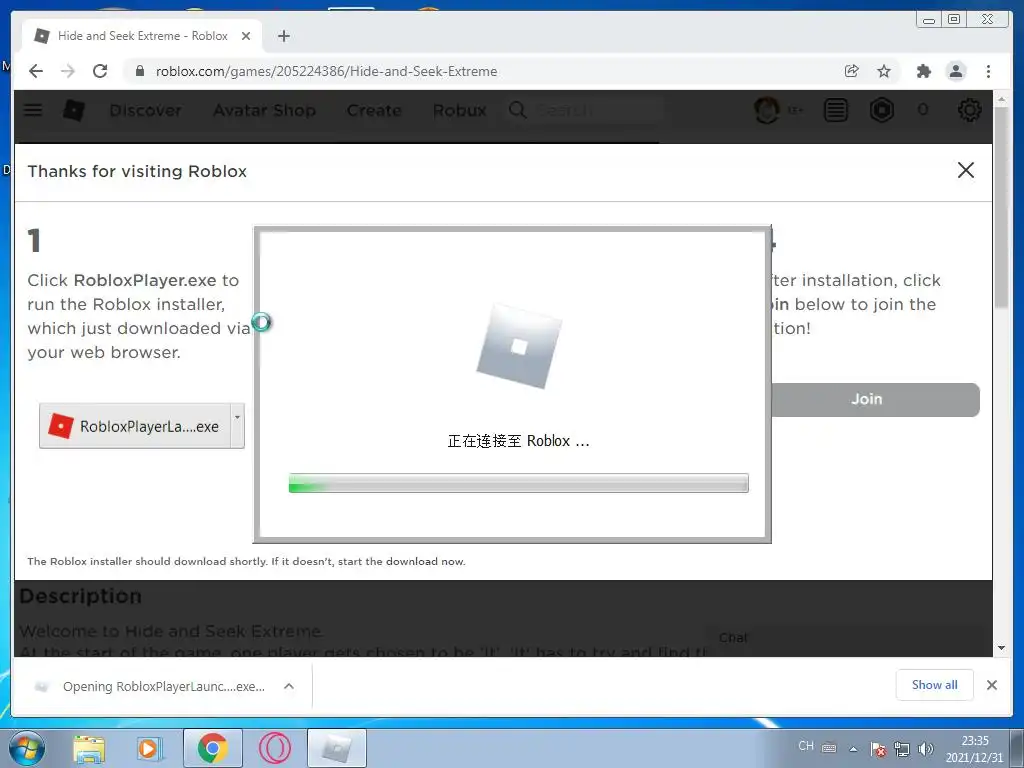Viewport: 1024px width, 768px height.
Task: Open the user avatar profile icon
Action: tap(767, 110)
